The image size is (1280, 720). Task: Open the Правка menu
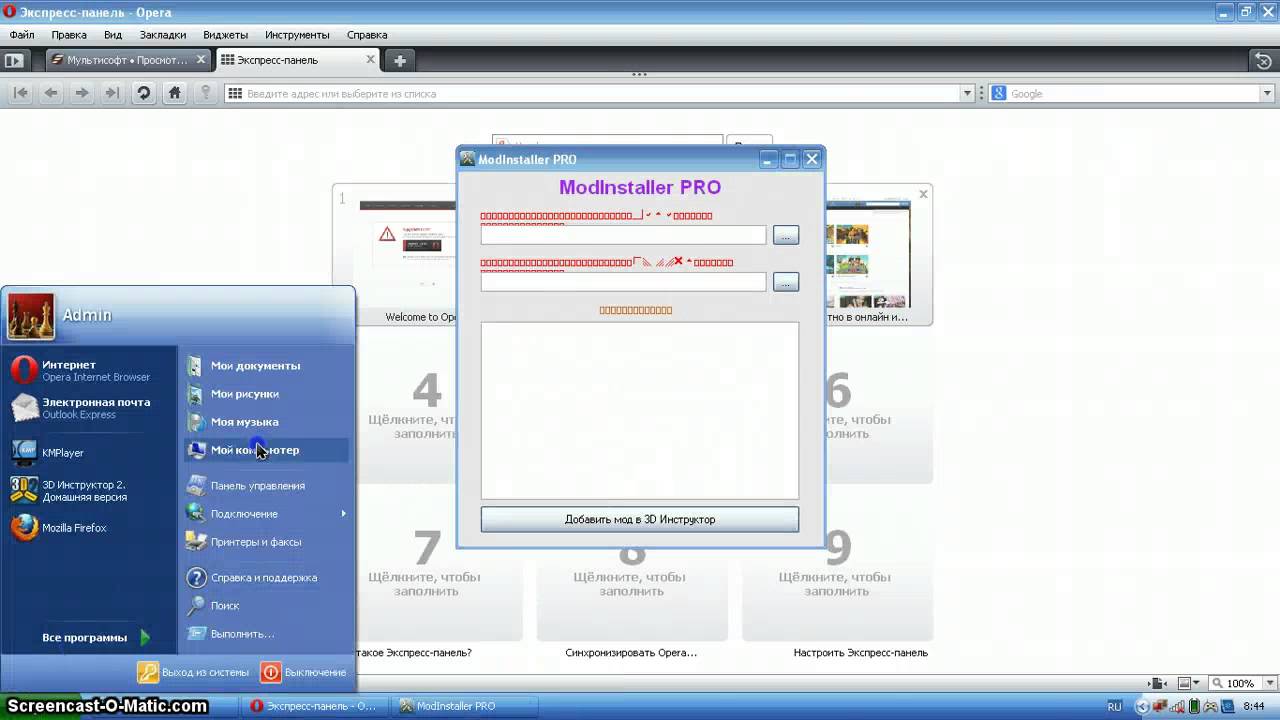(x=69, y=35)
